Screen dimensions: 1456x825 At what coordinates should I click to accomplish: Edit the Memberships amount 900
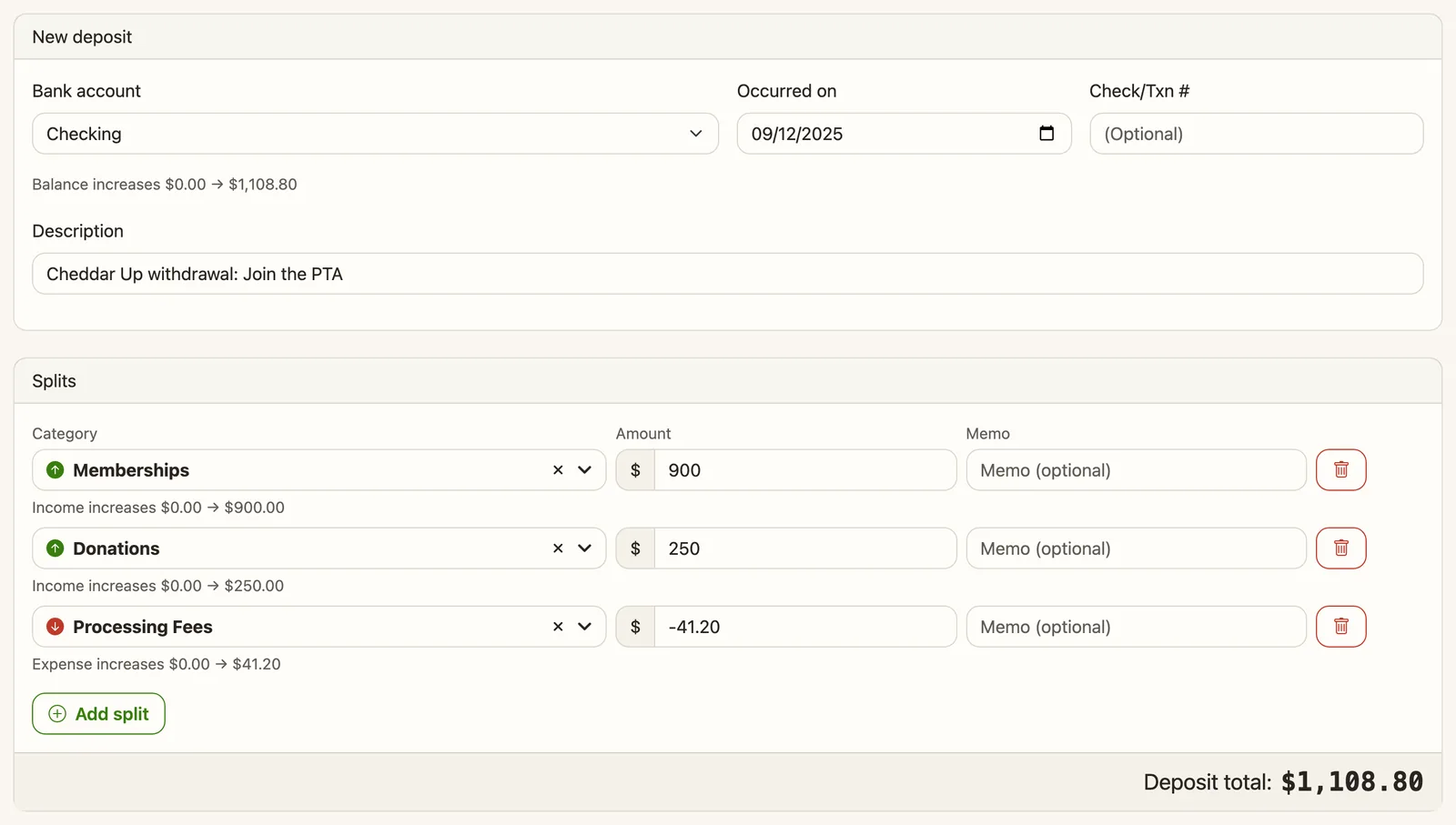805,470
